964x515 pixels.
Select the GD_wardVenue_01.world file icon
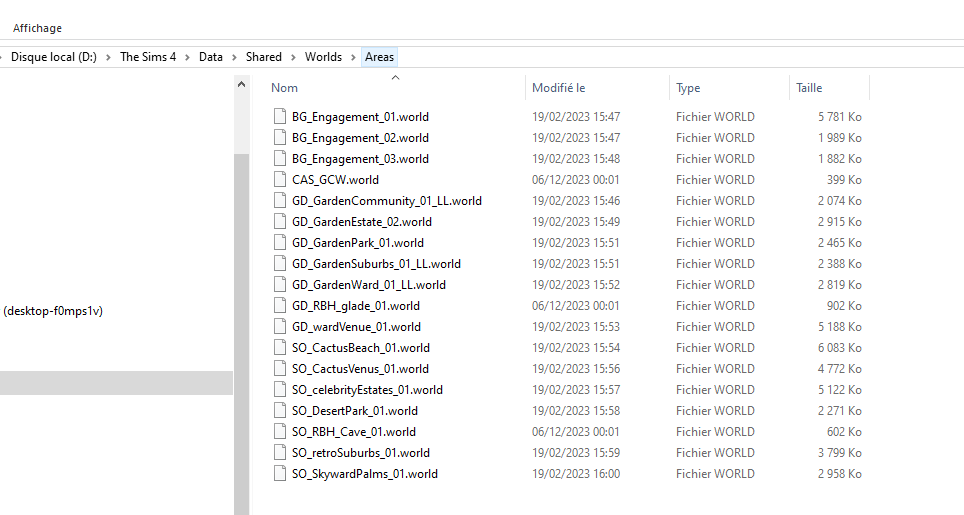[x=280, y=327]
